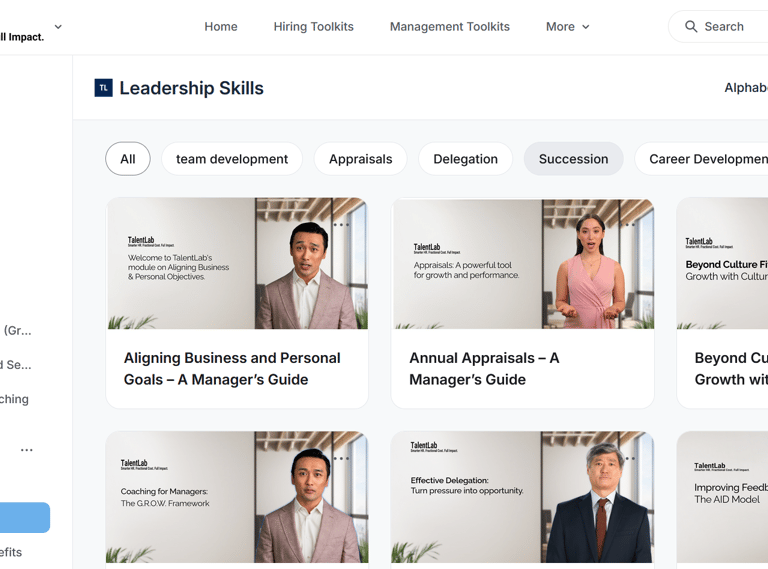Expand the workspace switcher chevron
Viewport: 768px width, 569px height.
click(x=58, y=27)
